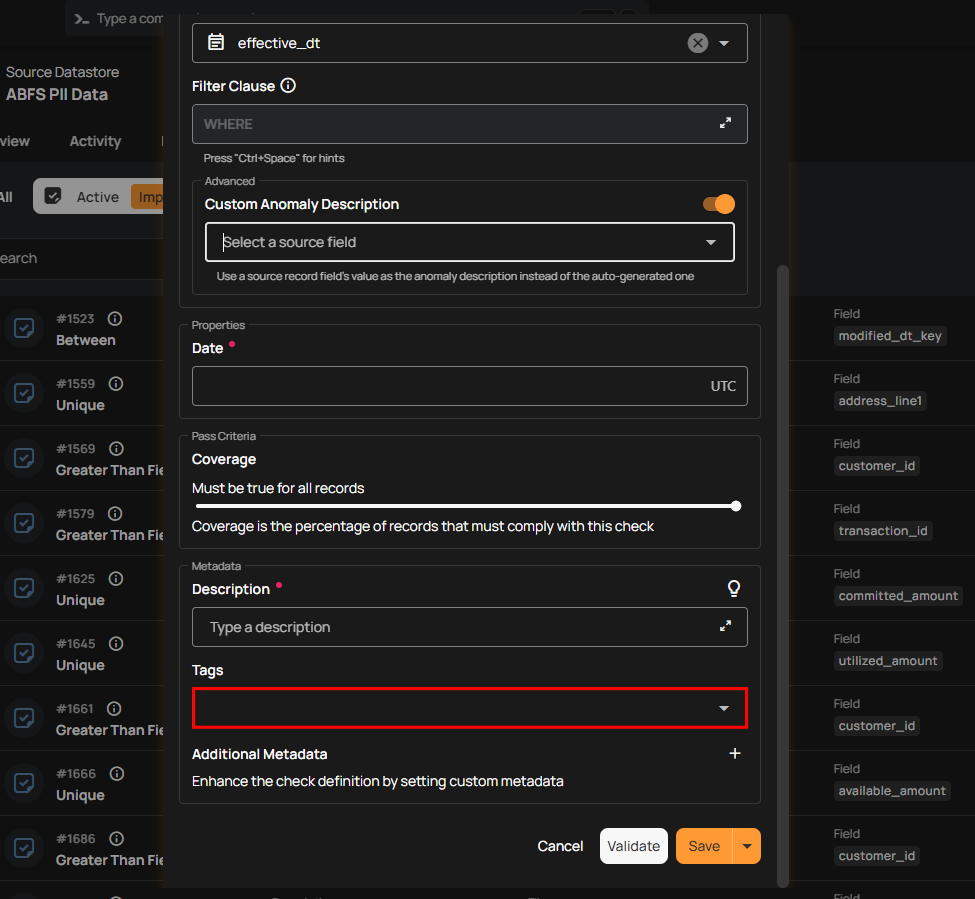This screenshot has width=975, height=899.
Task: Adjust the Coverage slider handle
Action: 736,506
